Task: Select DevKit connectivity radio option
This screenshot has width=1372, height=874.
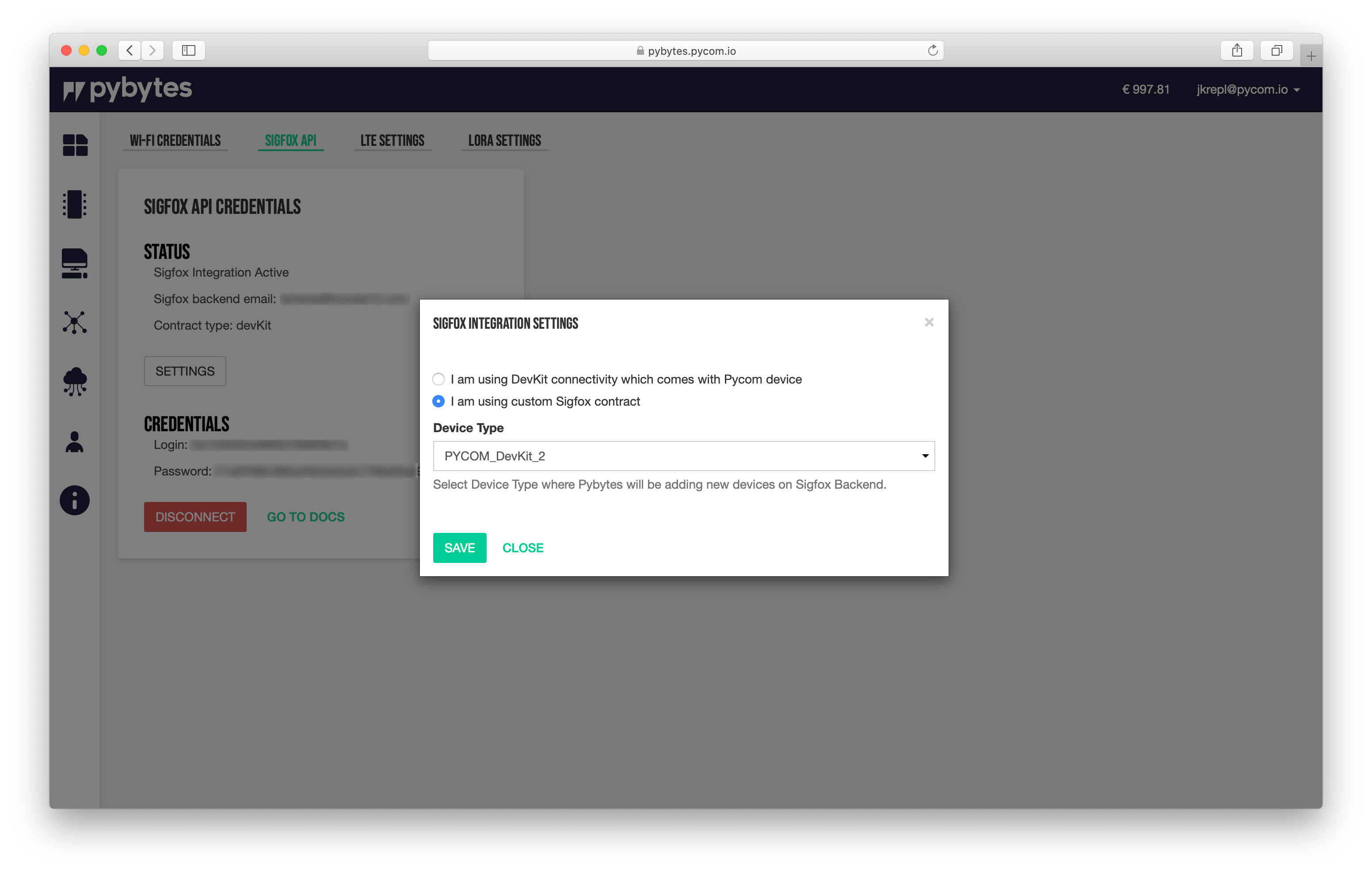Action: 438,380
